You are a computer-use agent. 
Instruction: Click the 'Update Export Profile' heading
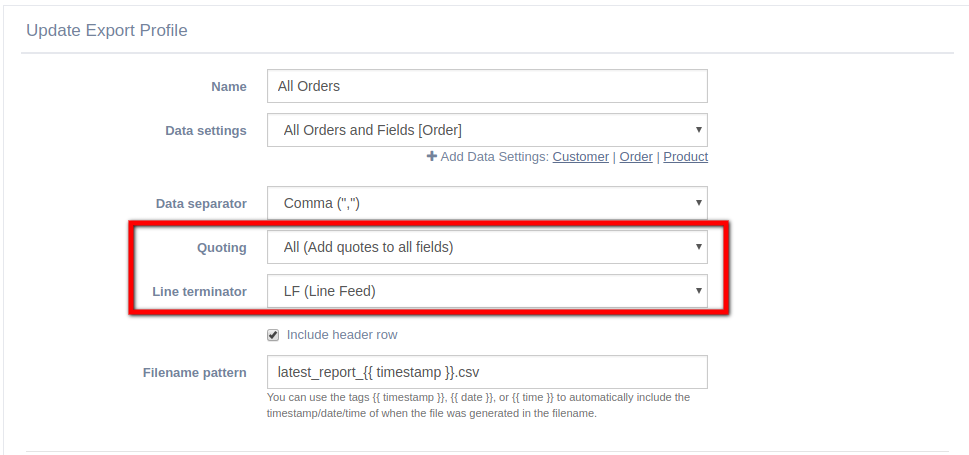107,31
